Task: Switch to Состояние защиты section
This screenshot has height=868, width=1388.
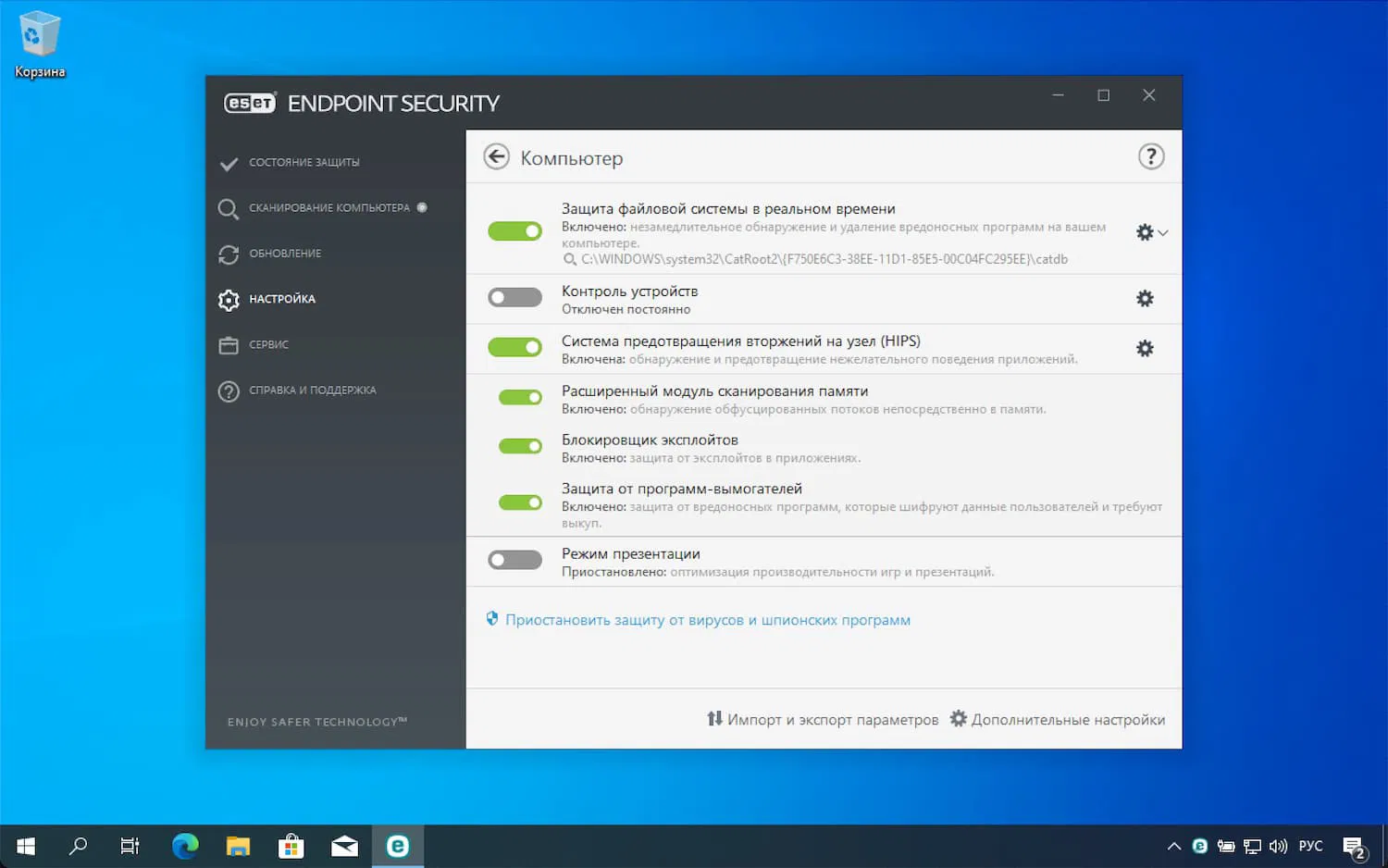Action: click(x=304, y=161)
